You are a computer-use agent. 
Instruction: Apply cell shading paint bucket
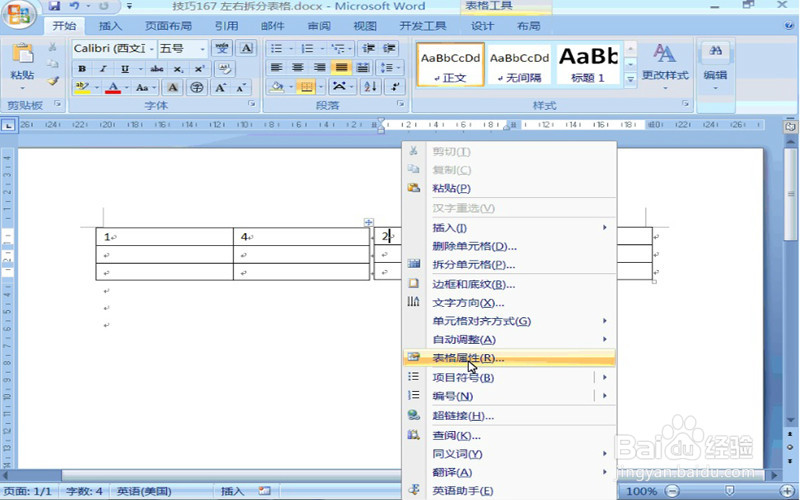point(277,87)
